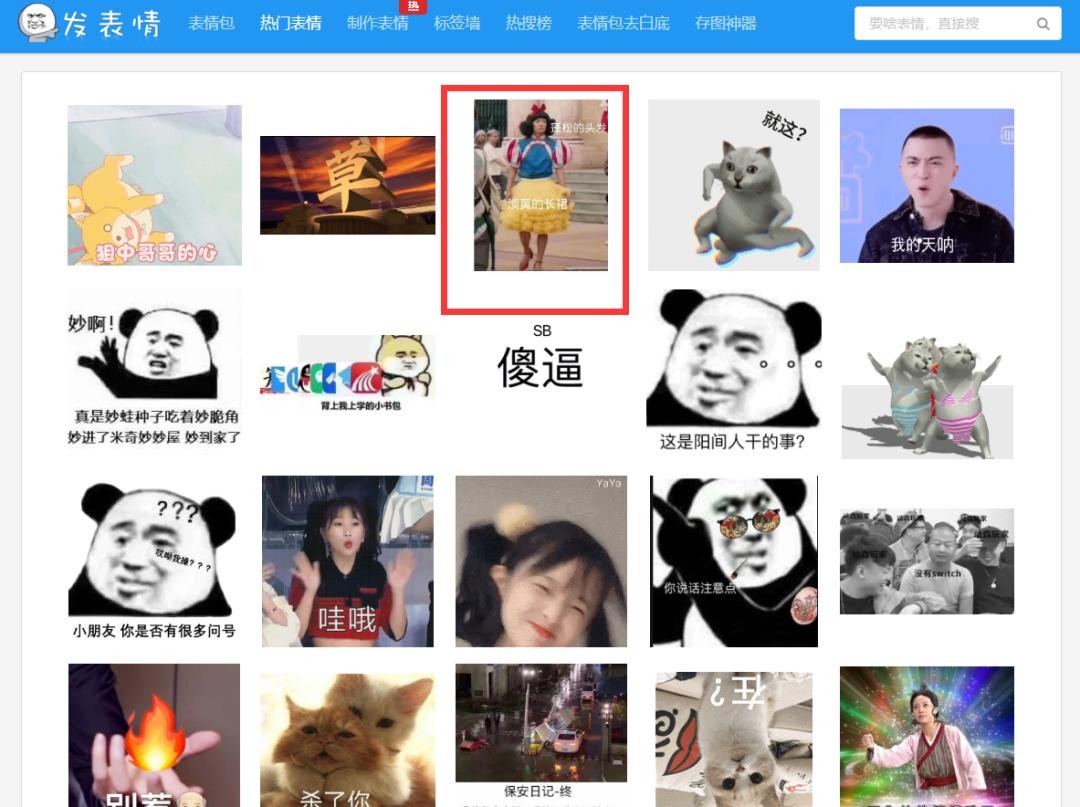This screenshot has width=1080, height=807.
Task: Click the 哇哦 girl meme
Action: (x=347, y=560)
